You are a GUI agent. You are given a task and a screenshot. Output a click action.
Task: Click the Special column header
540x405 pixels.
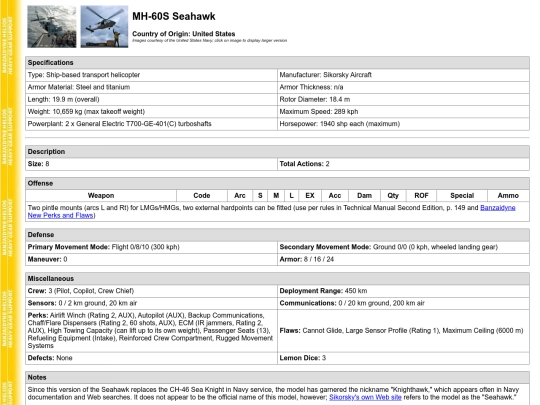click(462, 196)
